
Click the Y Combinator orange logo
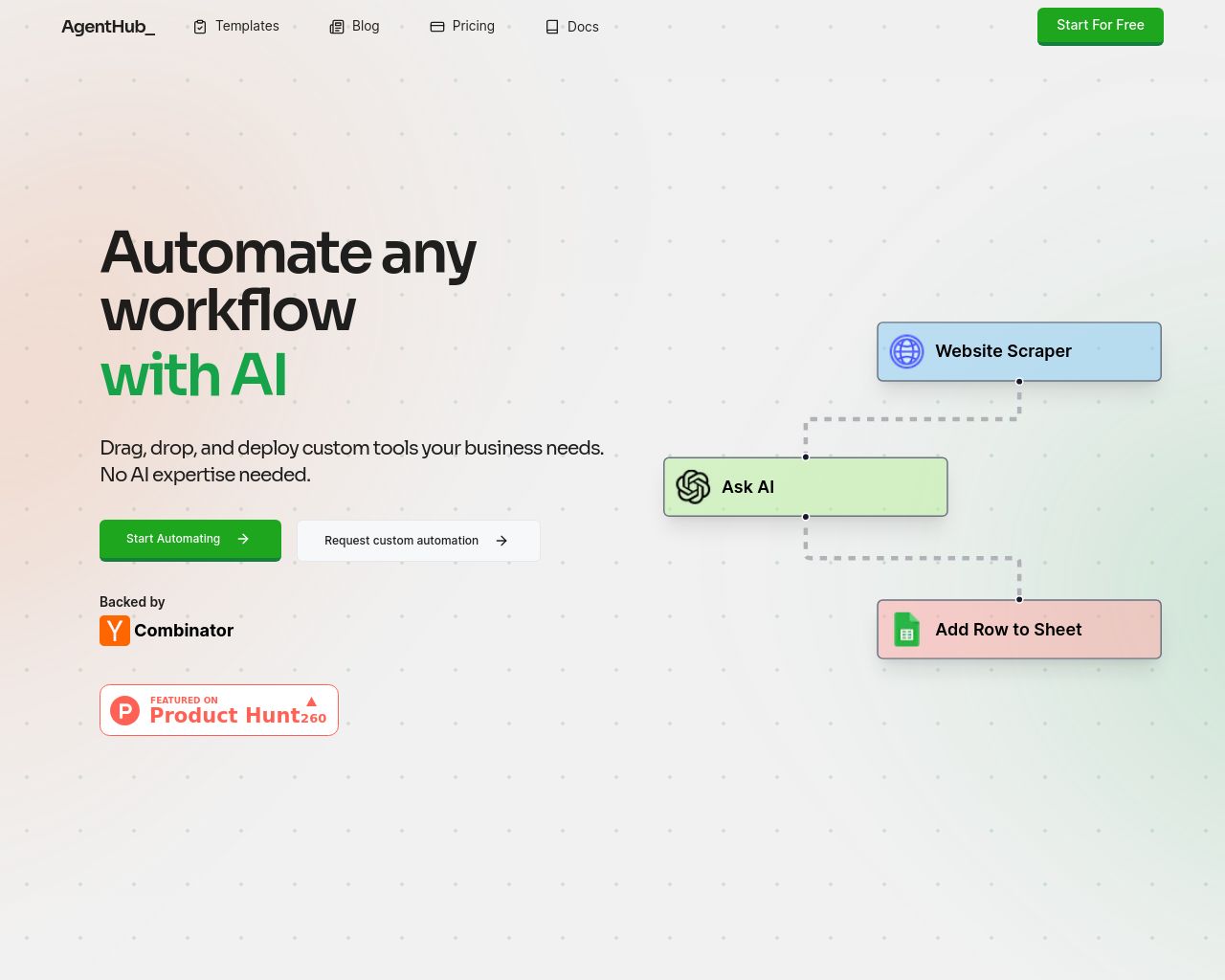pos(115,631)
